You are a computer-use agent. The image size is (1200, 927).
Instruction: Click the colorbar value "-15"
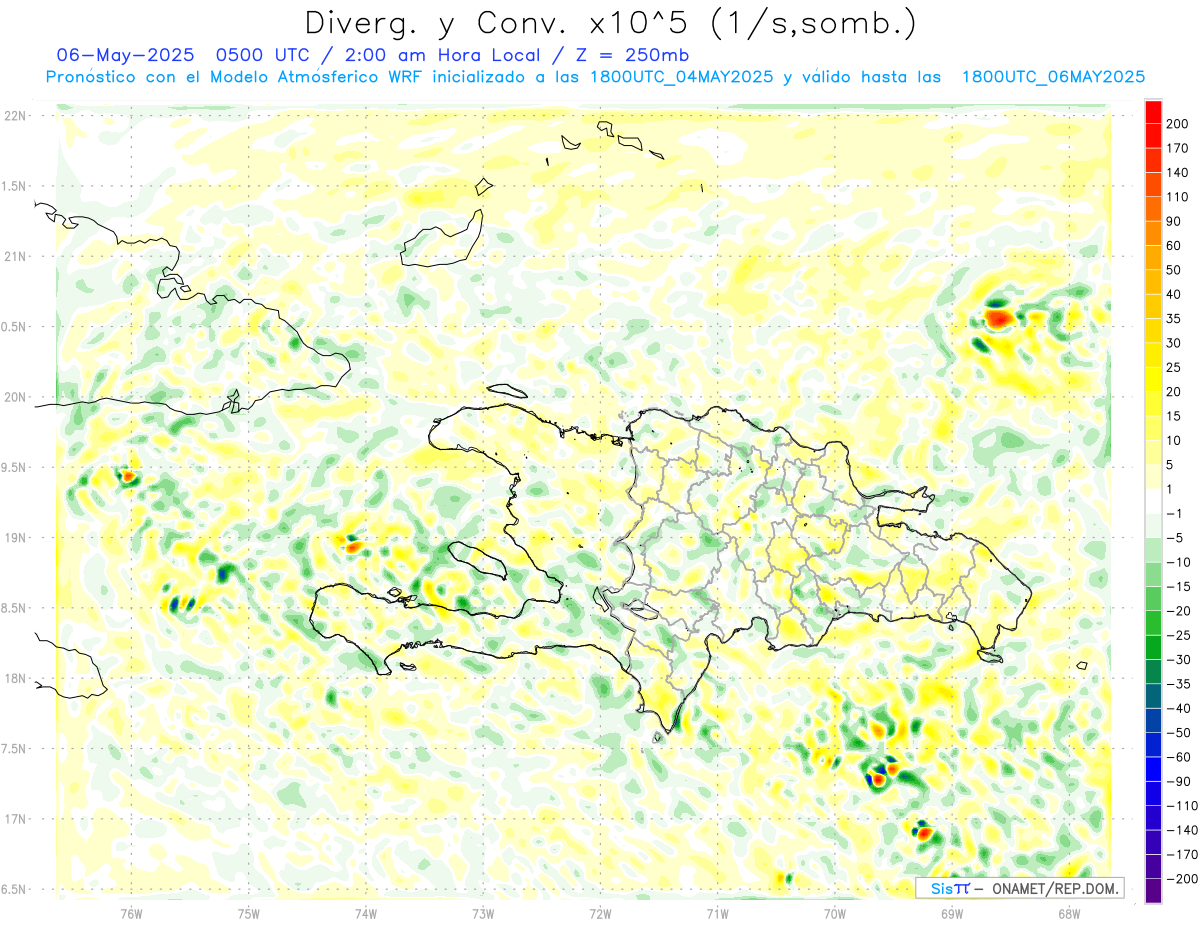[1178, 586]
